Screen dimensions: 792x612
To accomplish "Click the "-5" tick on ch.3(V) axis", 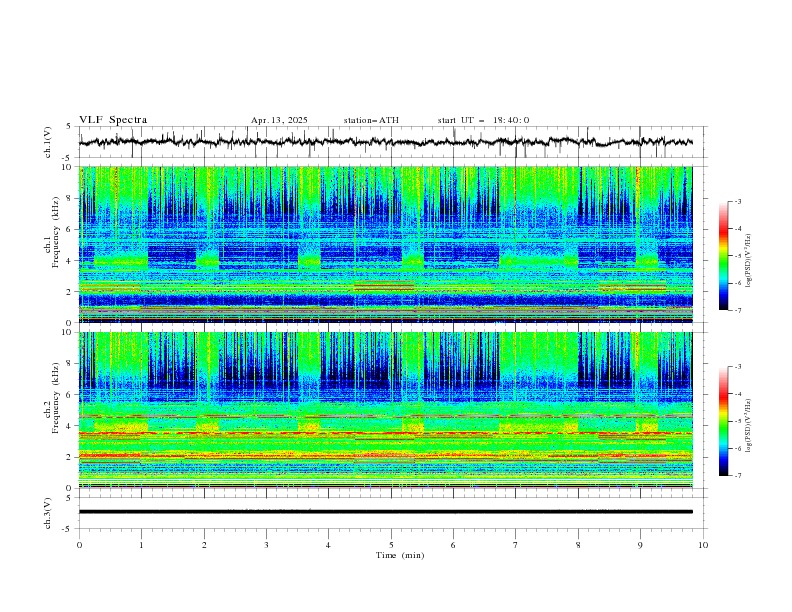I will pos(67,529).
